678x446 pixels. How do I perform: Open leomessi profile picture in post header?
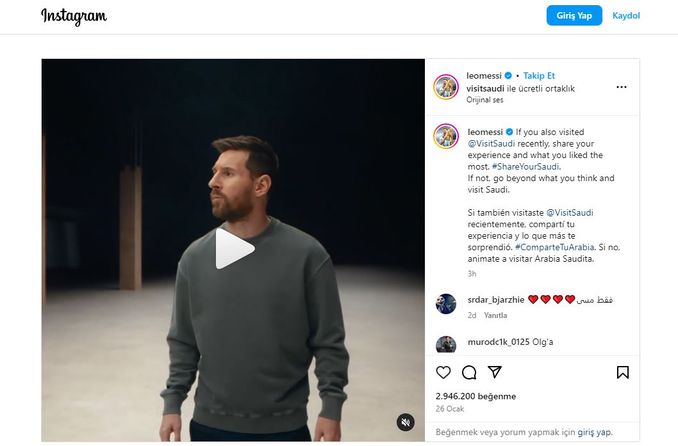coord(446,87)
